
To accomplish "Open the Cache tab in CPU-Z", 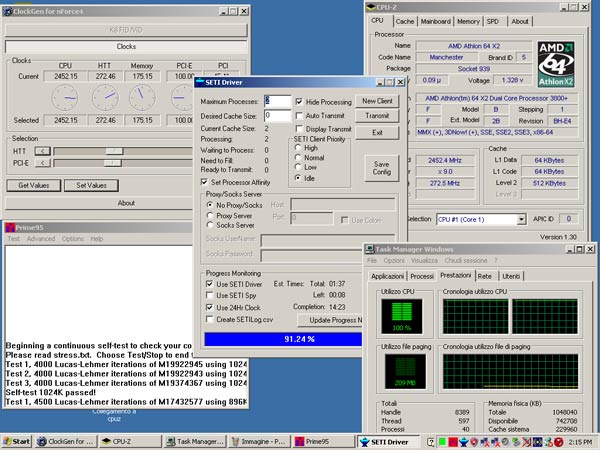I will click(405, 21).
